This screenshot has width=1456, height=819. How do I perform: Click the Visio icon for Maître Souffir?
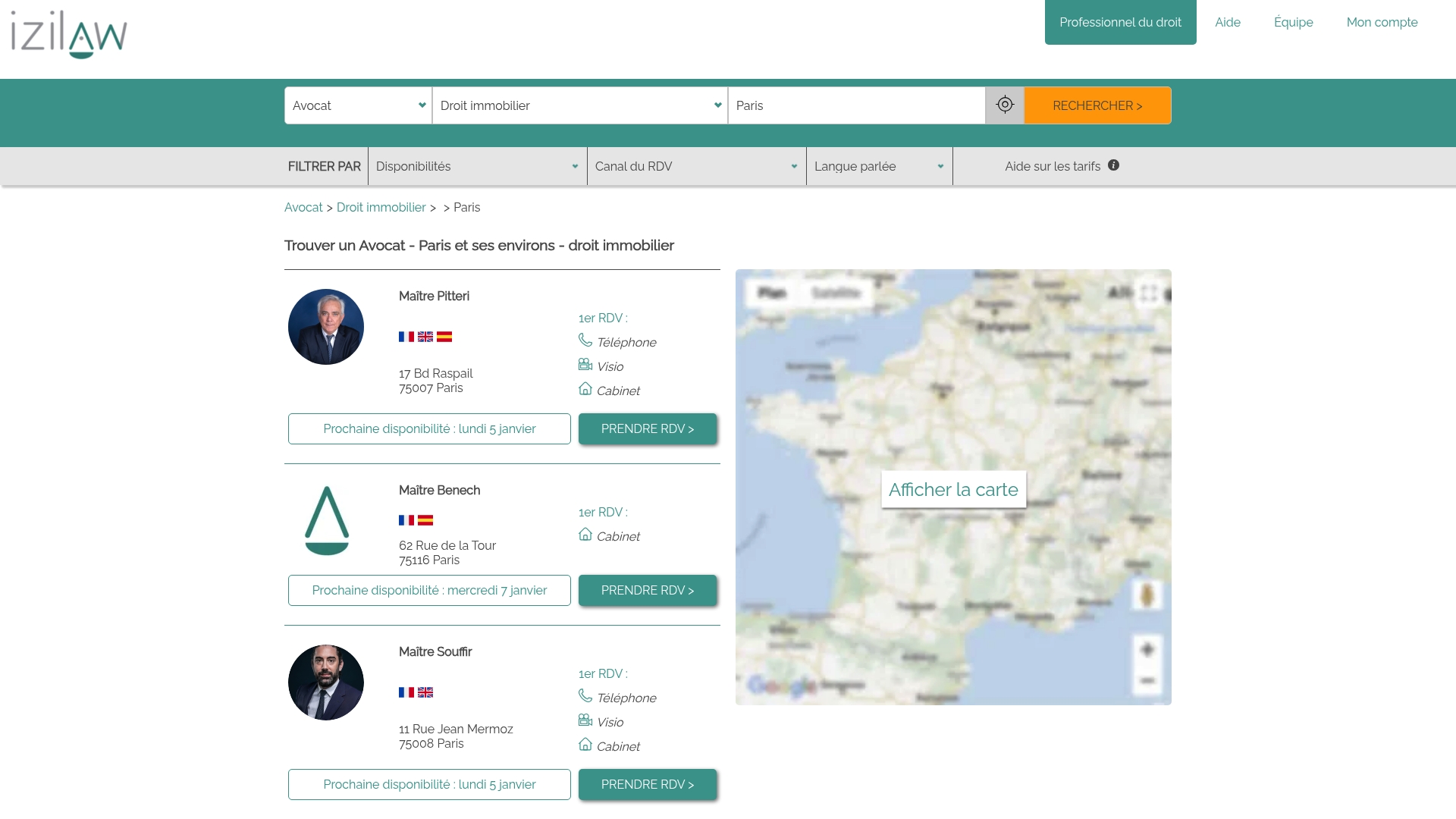585,720
